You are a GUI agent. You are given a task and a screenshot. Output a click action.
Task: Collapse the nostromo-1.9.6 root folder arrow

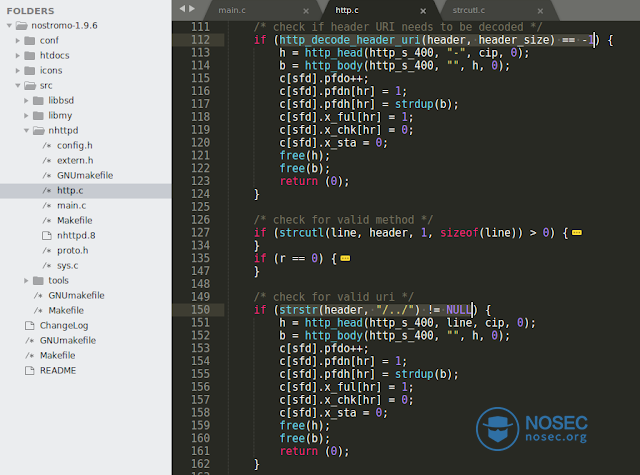9,26
